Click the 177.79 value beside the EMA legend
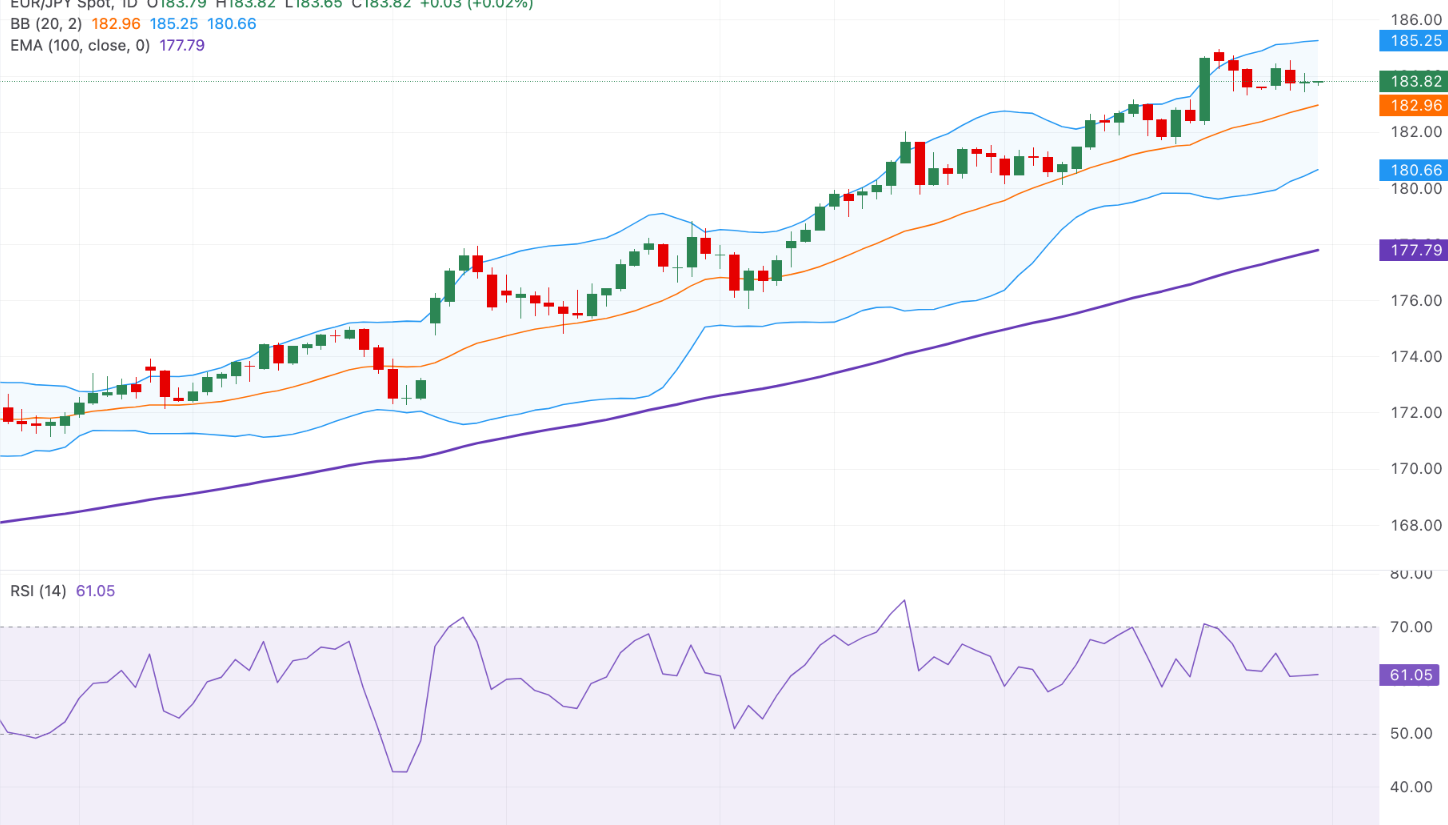Viewport: 1448px width, 825px height. [x=182, y=45]
